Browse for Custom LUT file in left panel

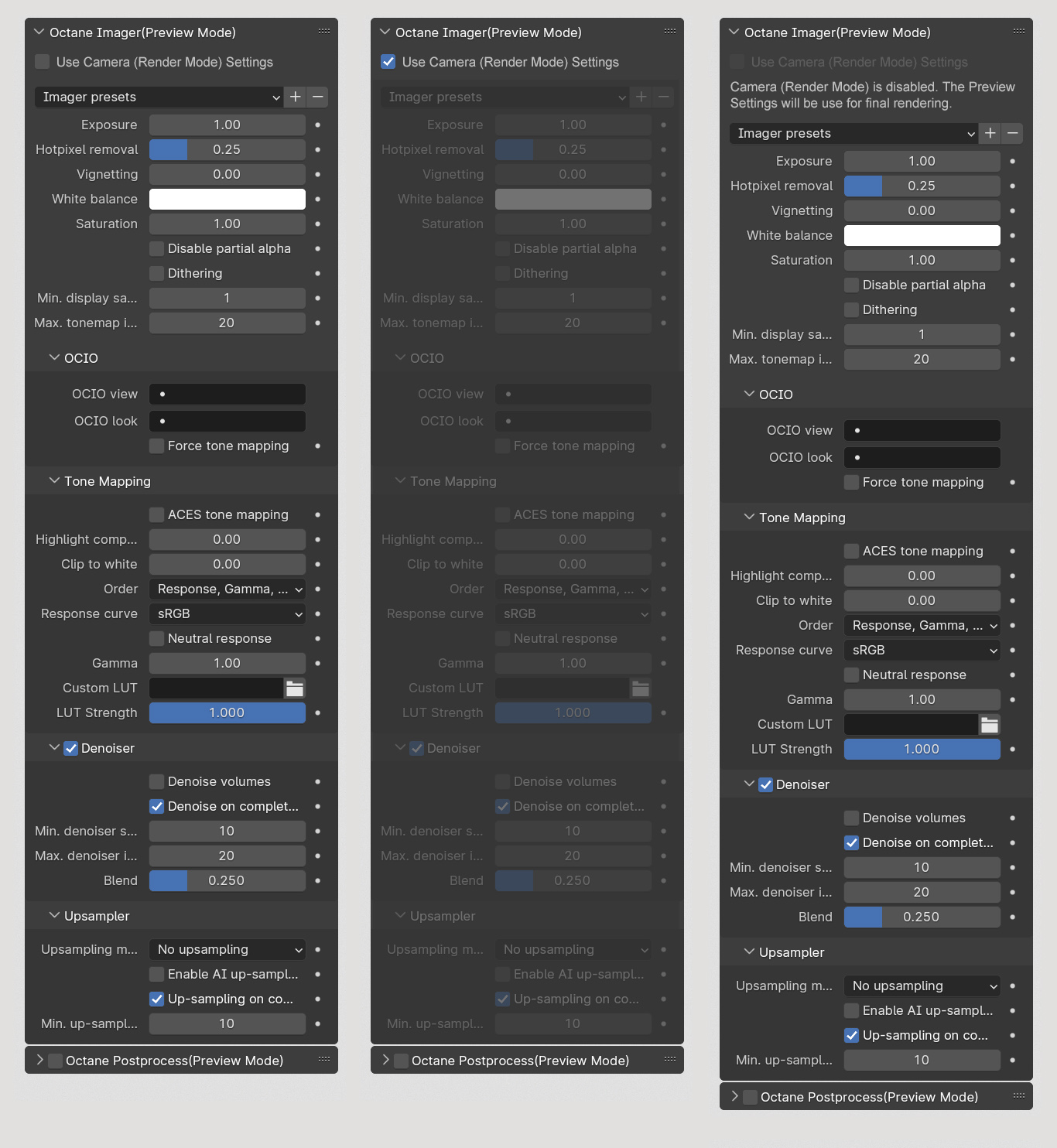coord(295,688)
